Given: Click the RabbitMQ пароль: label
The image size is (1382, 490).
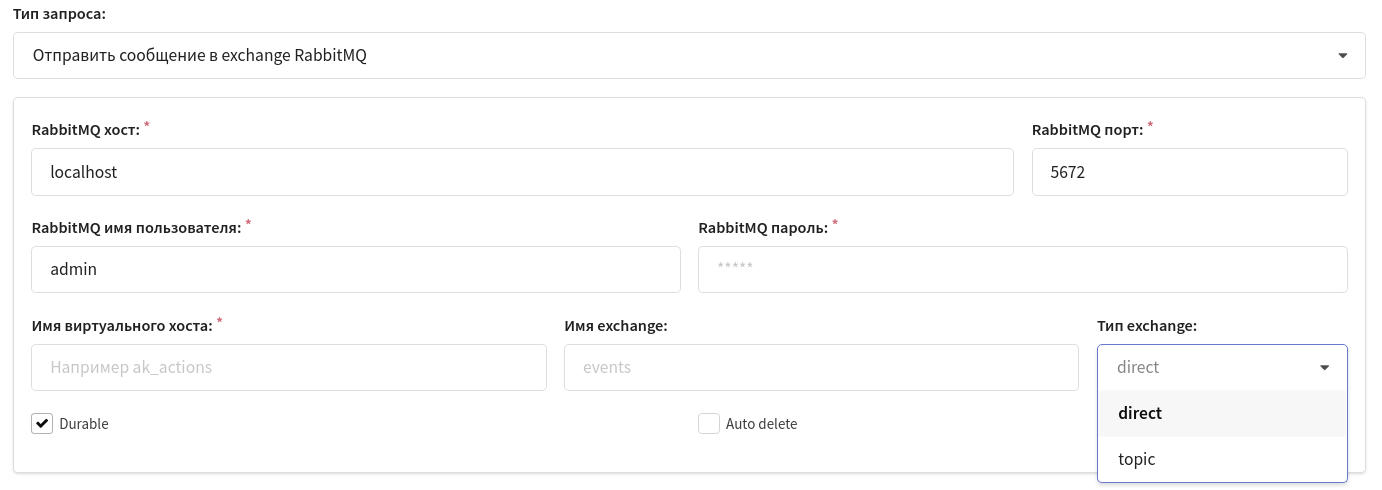Looking at the screenshot, I should point(763,228).
